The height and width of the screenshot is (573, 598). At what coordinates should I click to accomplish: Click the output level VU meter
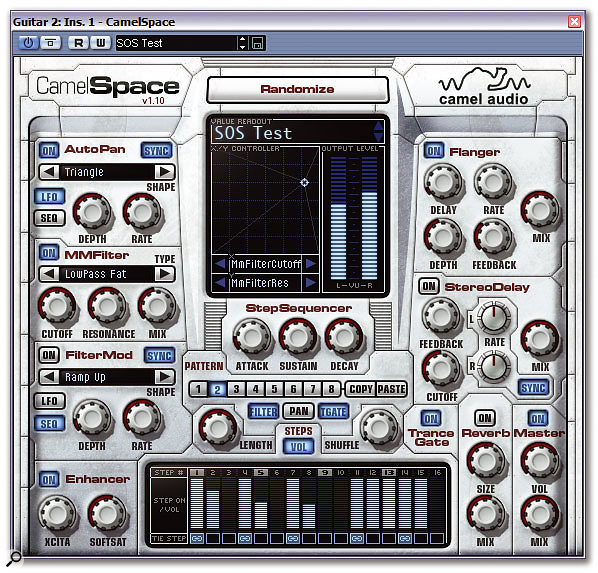click(354, 219)
